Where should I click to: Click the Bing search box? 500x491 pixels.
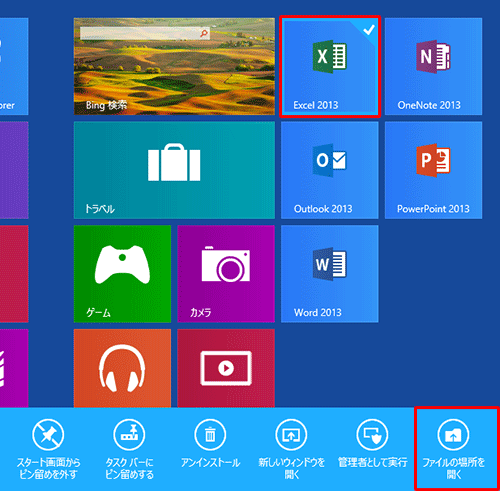click(145, 33)
